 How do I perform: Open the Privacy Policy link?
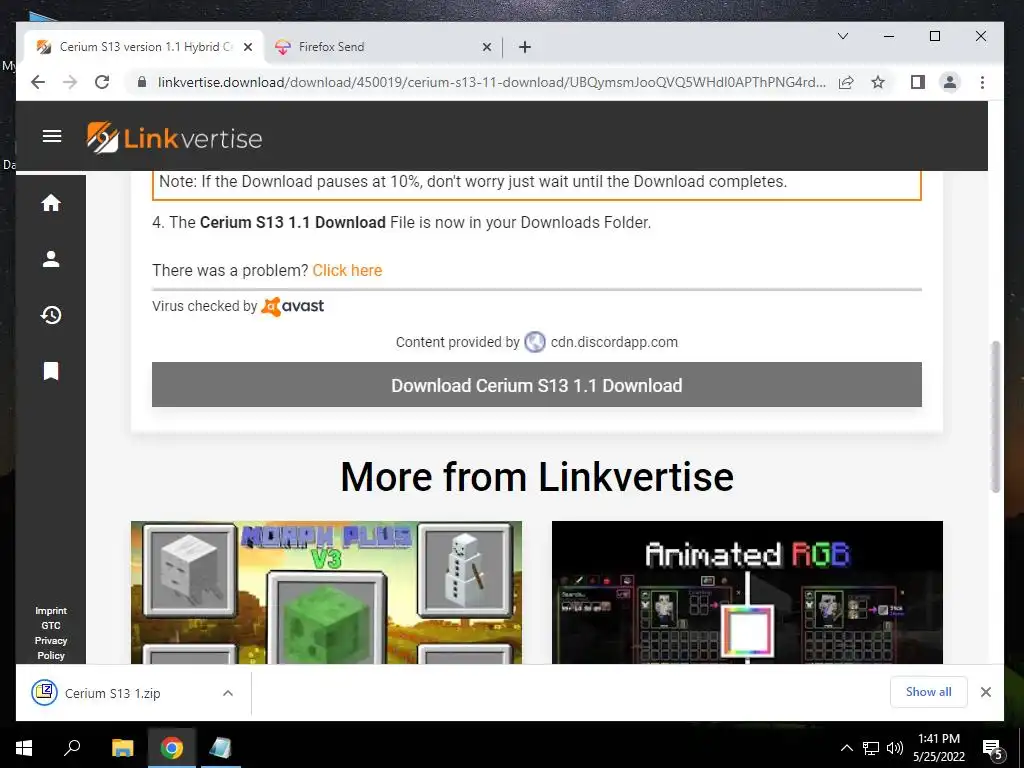(51, 648)
